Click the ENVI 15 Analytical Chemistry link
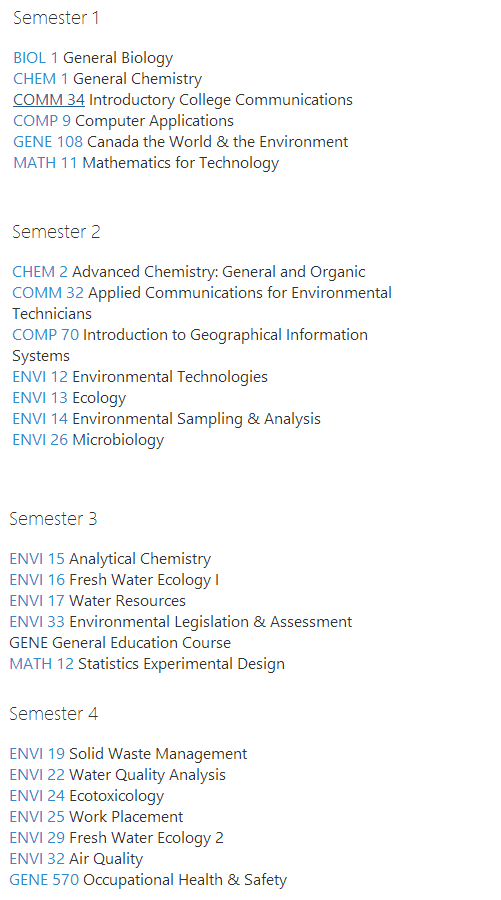 tap(37, 559)
